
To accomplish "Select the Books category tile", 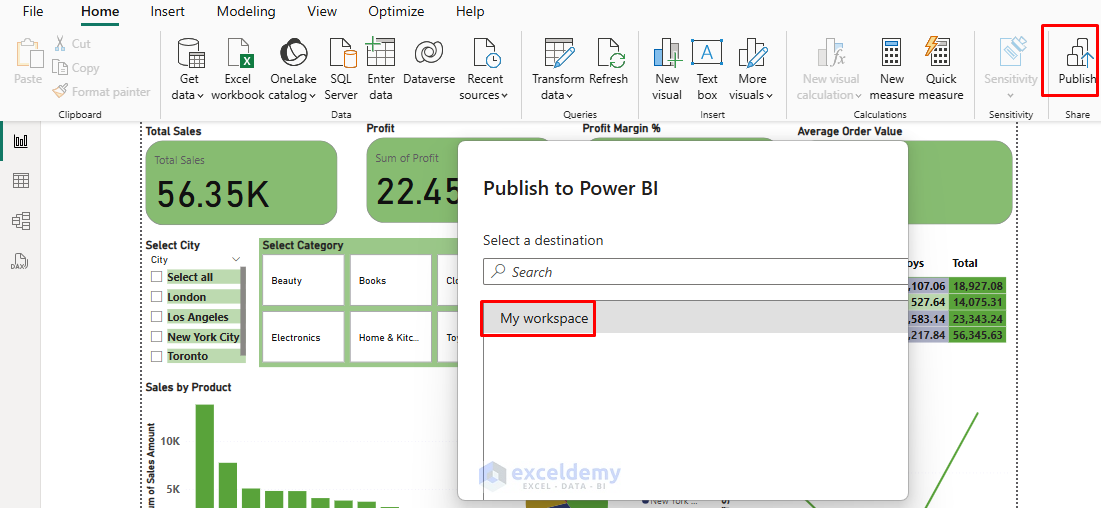I will click(x=390, y=280).
